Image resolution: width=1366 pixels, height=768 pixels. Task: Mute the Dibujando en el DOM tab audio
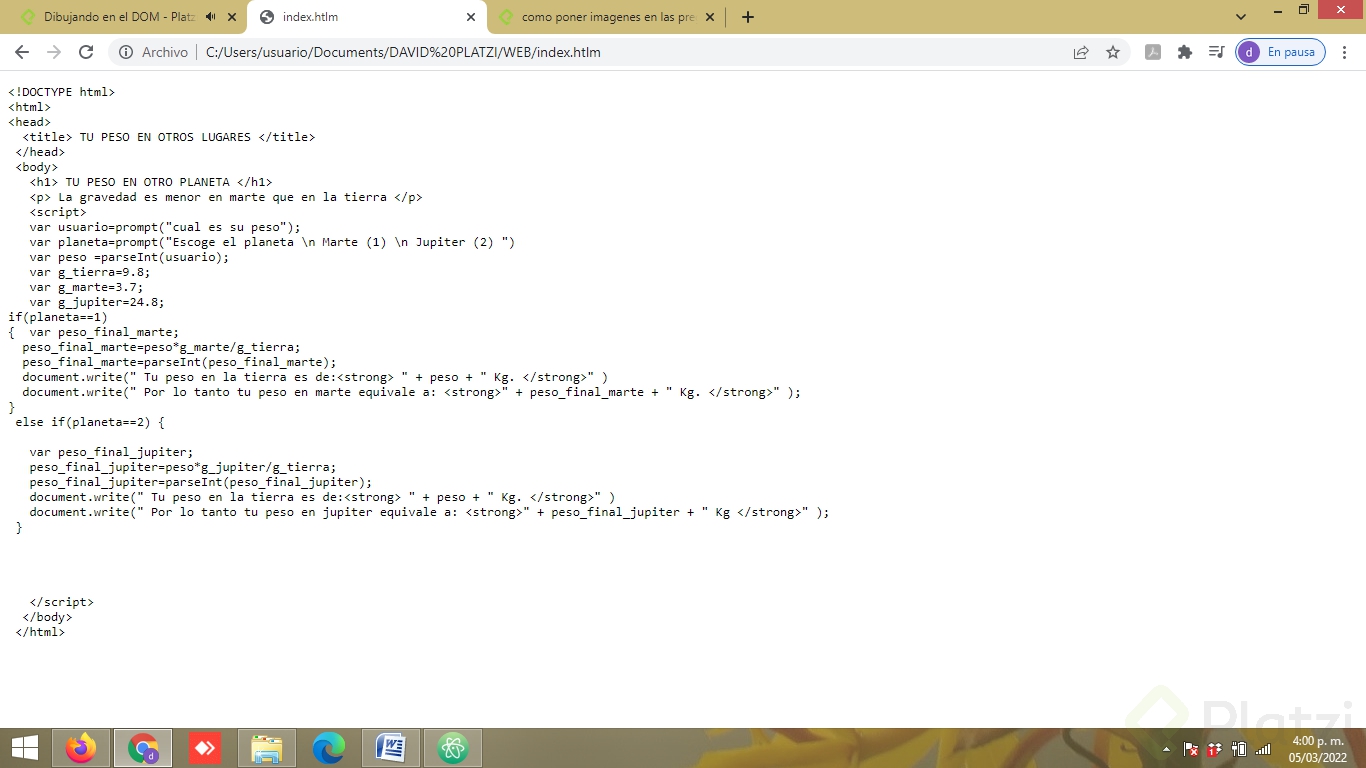tap(211, 17)
